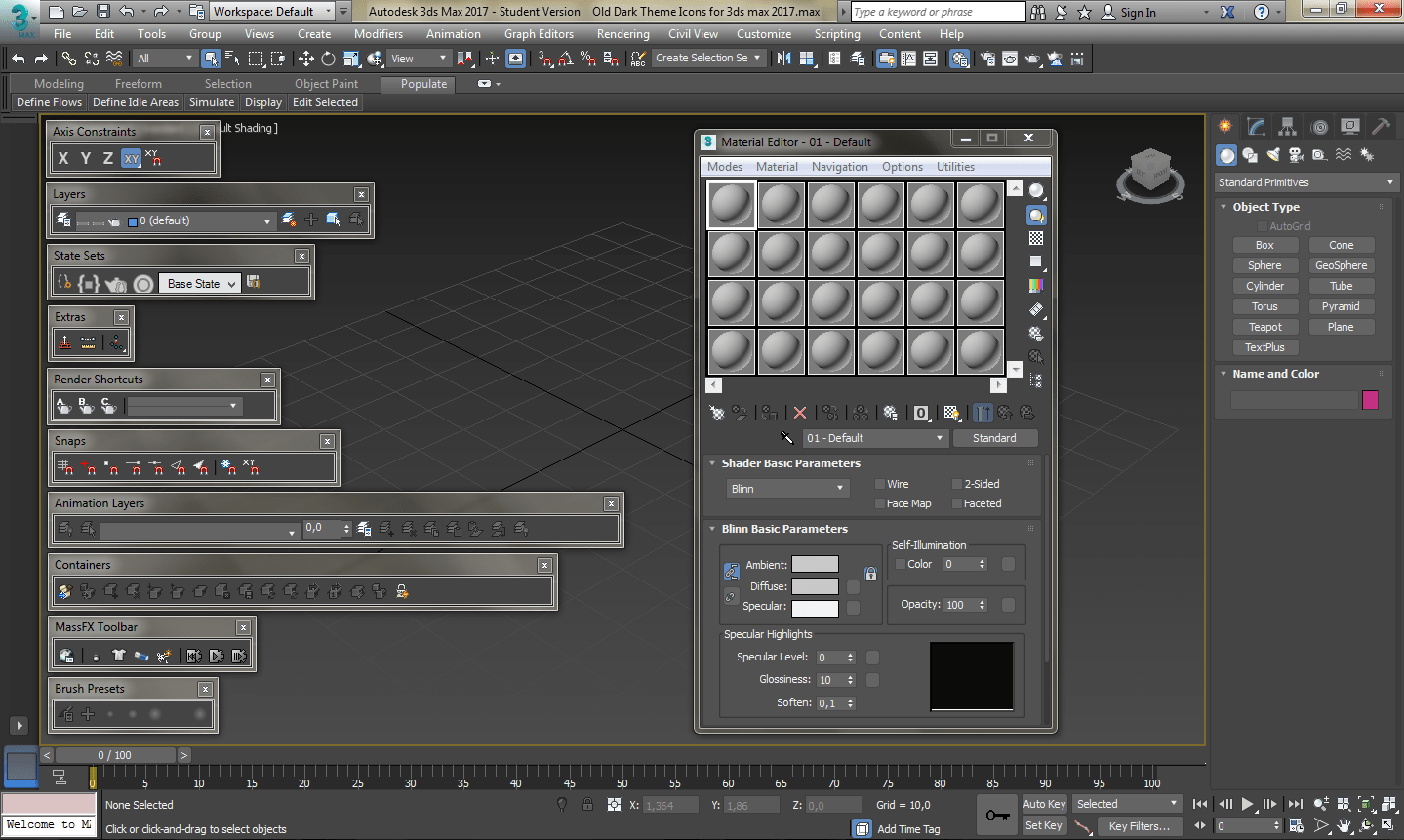Toggle the Set Key mode key icon
The width and height of the screenshot is (1404, 840).
(997, 815)
